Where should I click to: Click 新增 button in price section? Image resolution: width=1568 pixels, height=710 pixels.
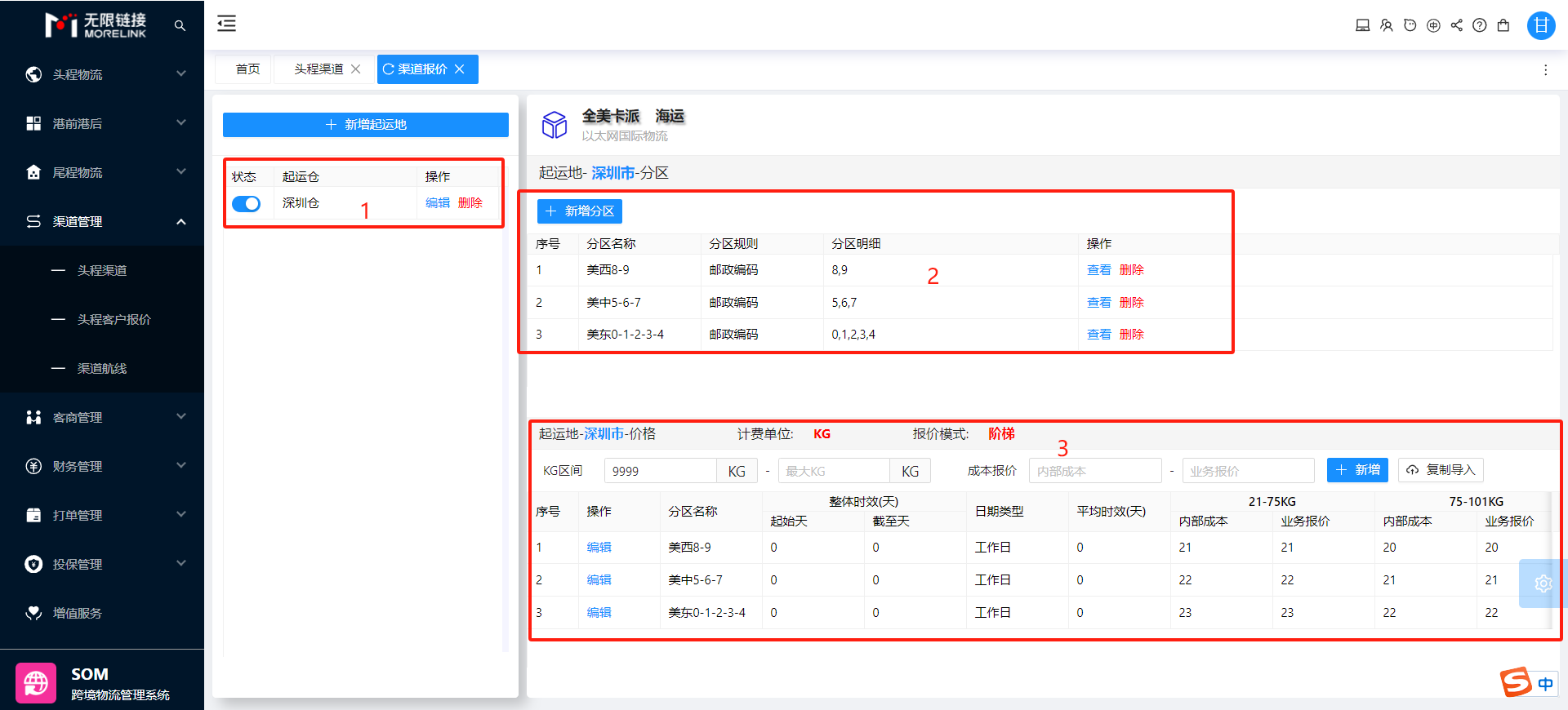click(1357, 470)
